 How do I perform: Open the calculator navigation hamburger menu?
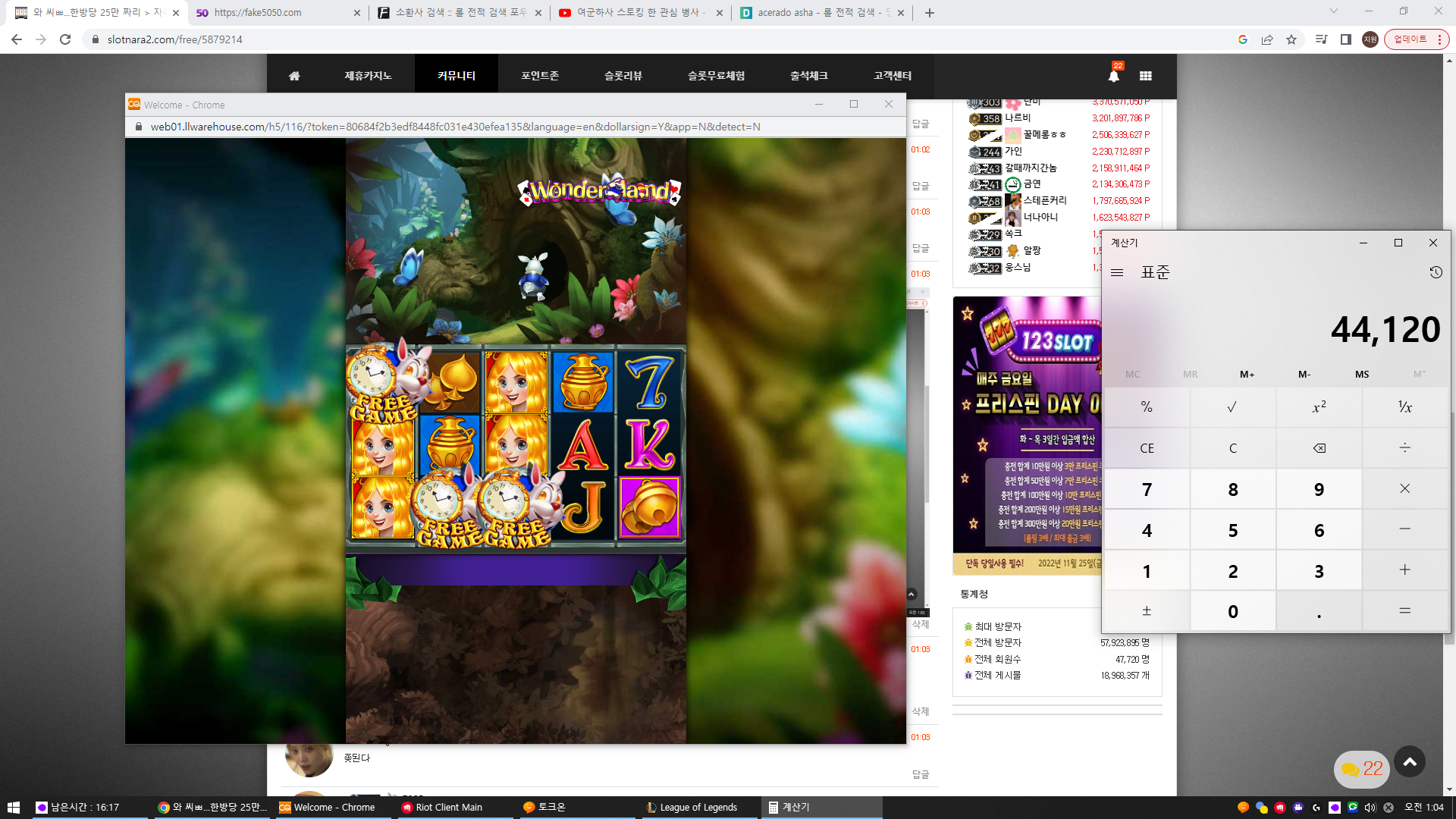click(1117, 272)
